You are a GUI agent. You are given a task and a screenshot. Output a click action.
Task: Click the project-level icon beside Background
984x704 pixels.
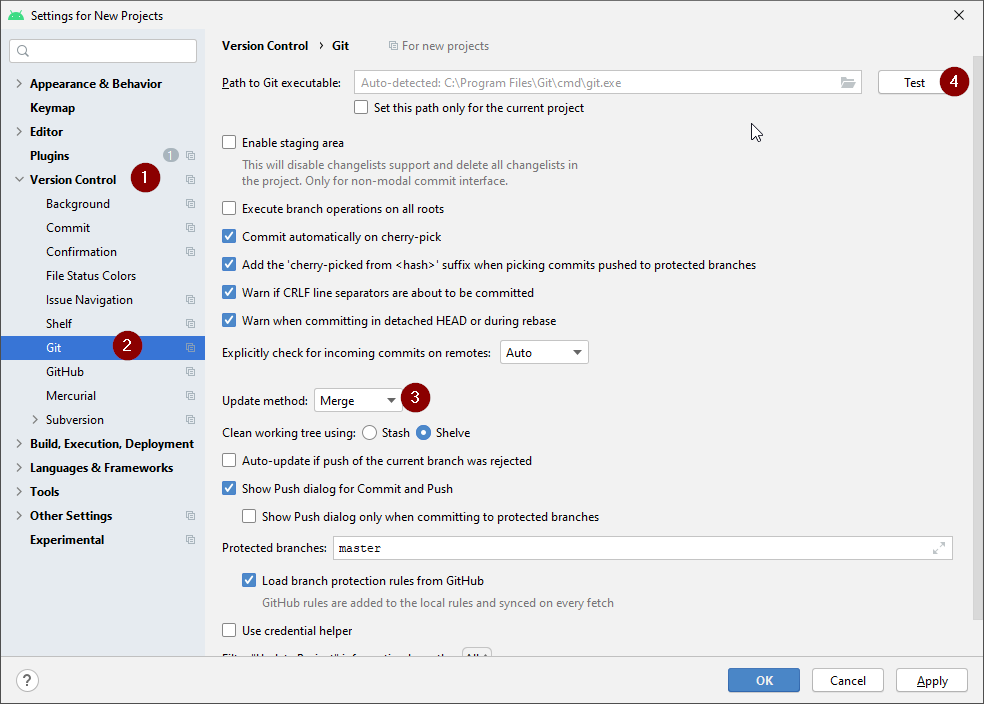[191, 204]
